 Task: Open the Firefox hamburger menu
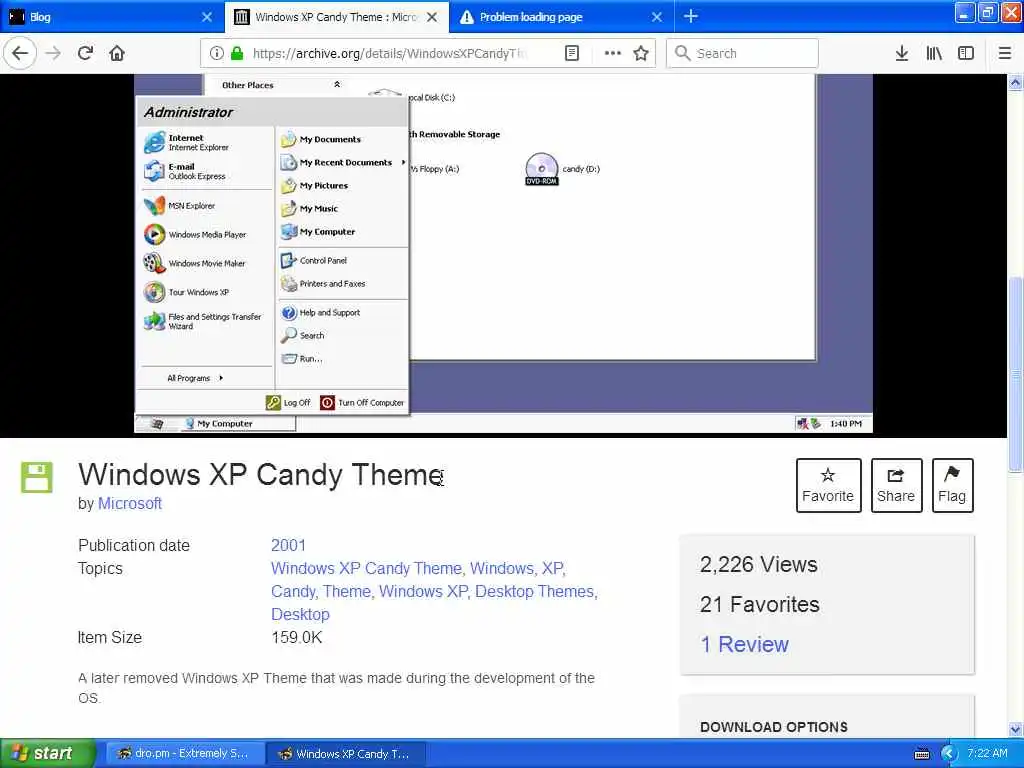point(1004,53)
